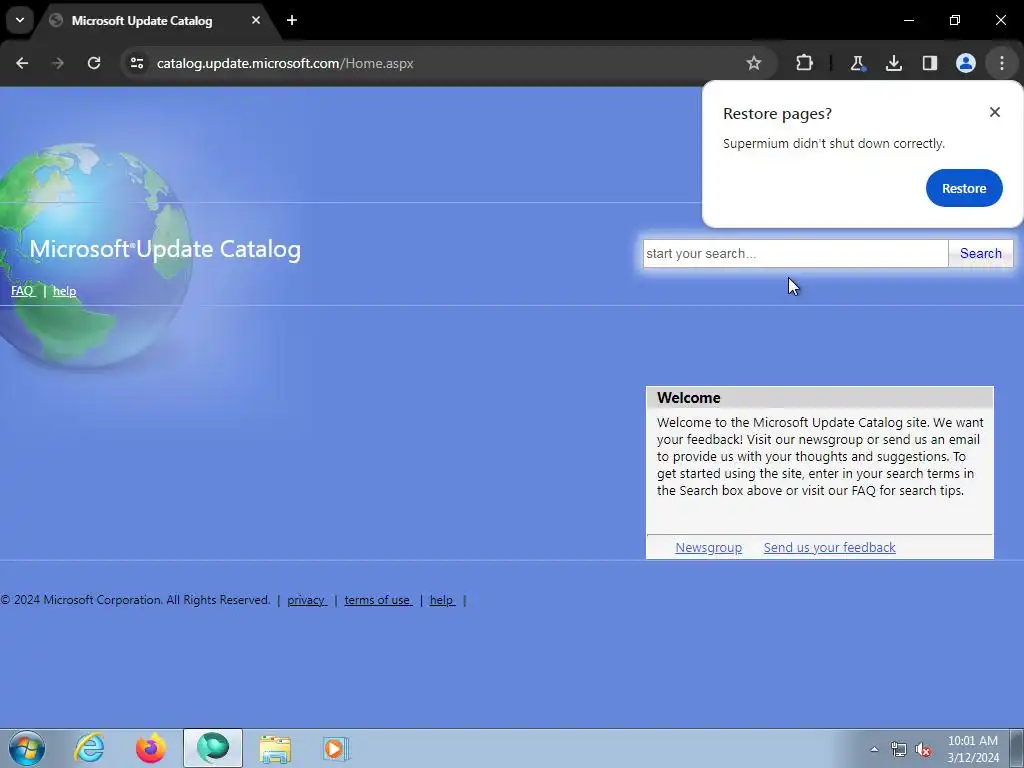Launch Windows Media Player from taskbar
This screenshot has width=1024, height=768.
(336, 748)
